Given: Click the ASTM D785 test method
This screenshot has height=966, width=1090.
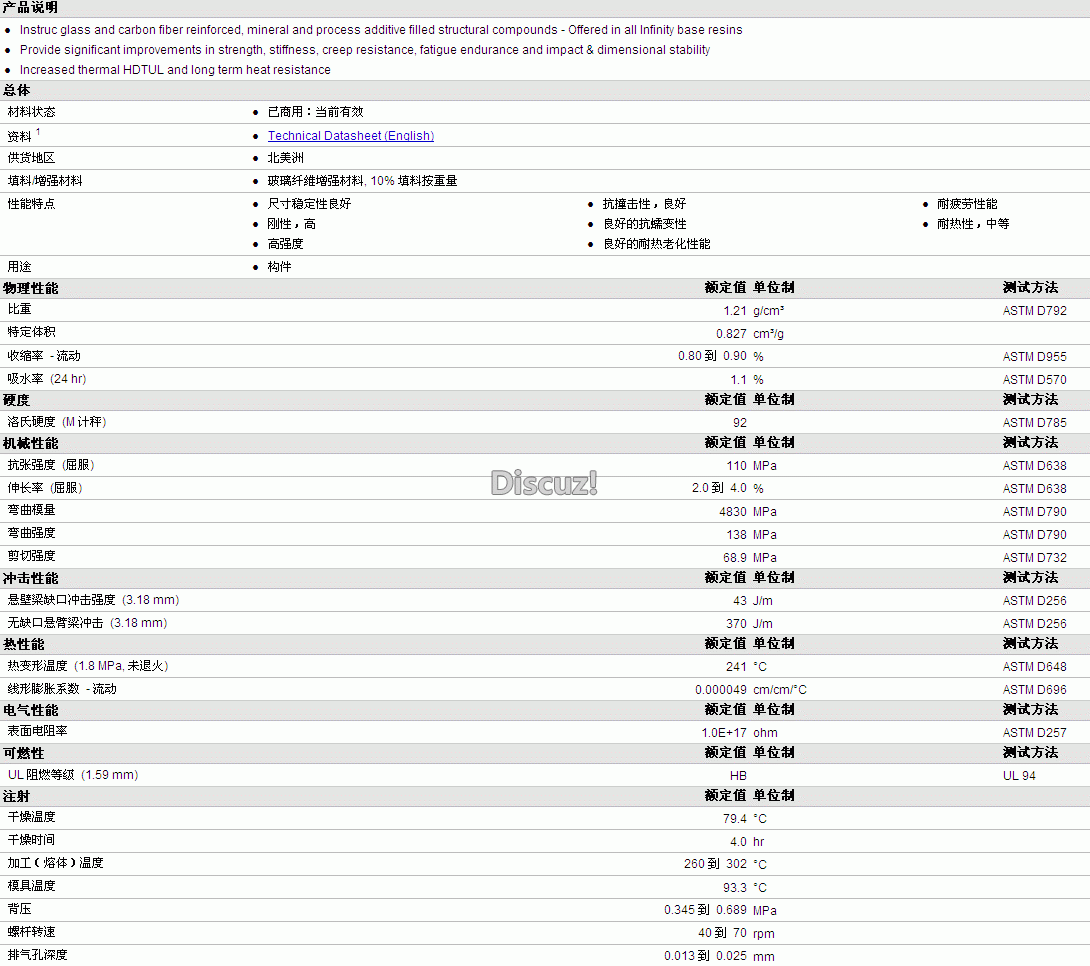Looking at the screenshot, I should (1034, 423).
